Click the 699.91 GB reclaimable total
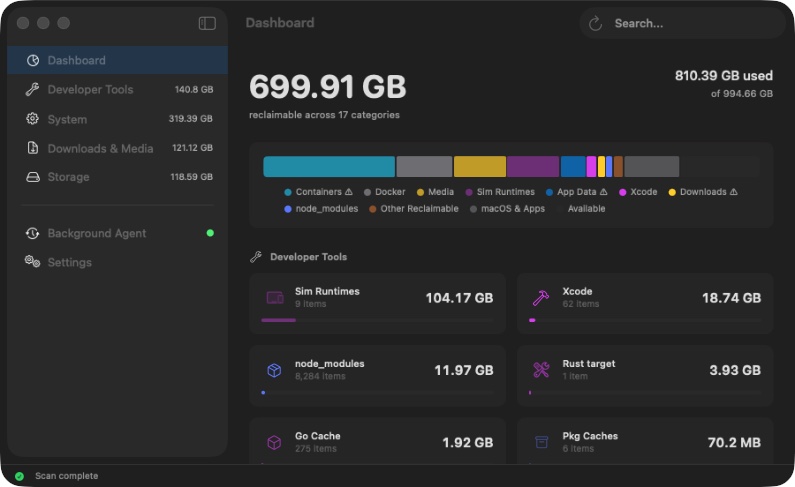Viewport: 795px width, 487px height. pos(328,87)
